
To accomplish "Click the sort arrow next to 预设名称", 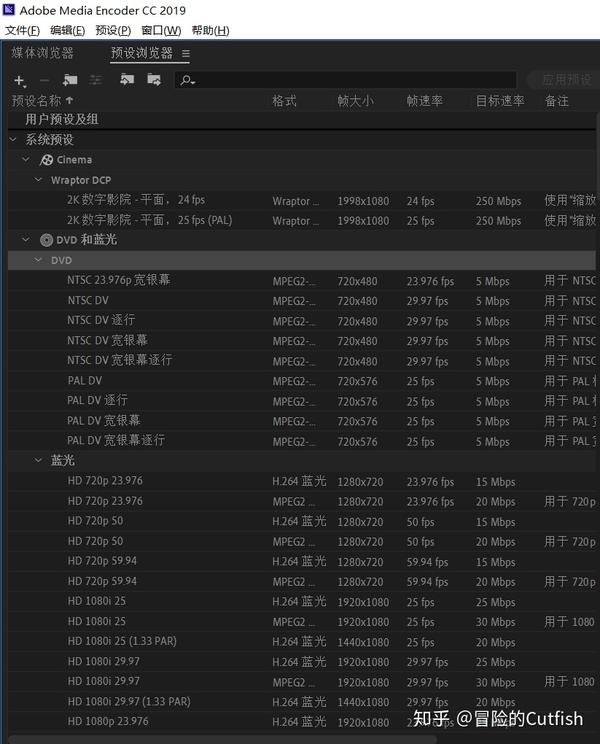I will 70,100.
